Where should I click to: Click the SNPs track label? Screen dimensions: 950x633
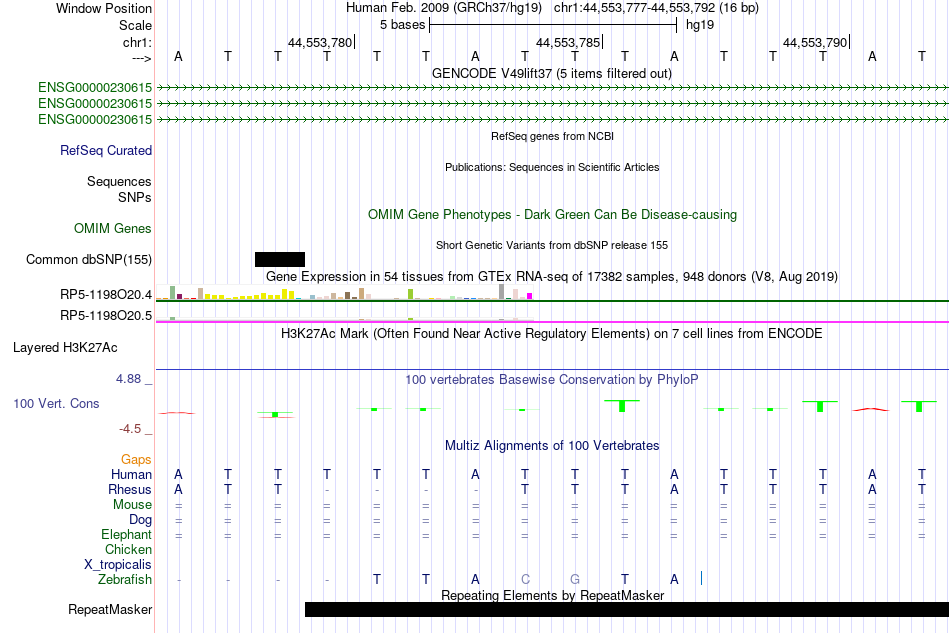click(135, 197)
